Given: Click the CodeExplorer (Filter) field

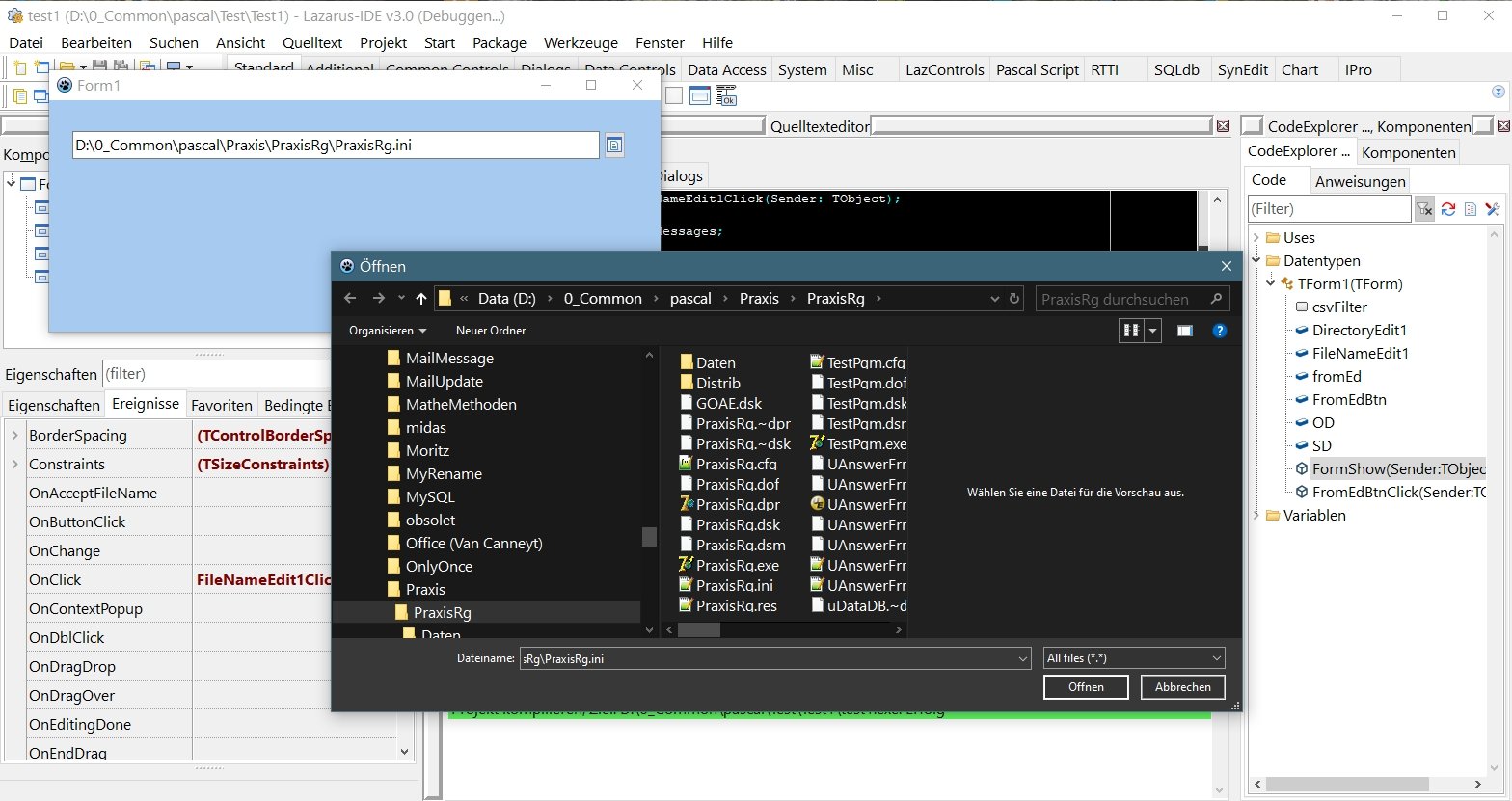Looking at the screenshot, I should click(1329, 209).
